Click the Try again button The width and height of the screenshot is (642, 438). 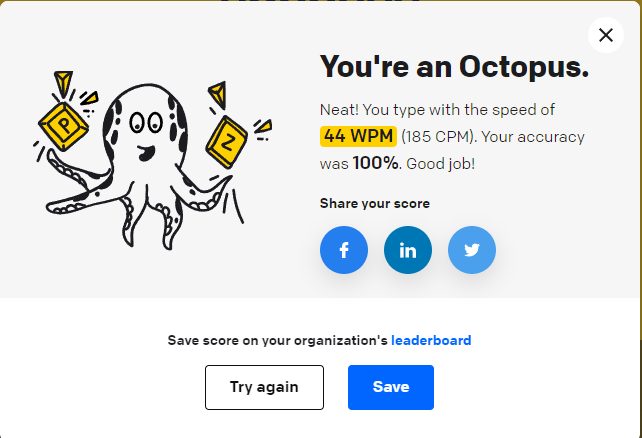click(x=264, y=387)
